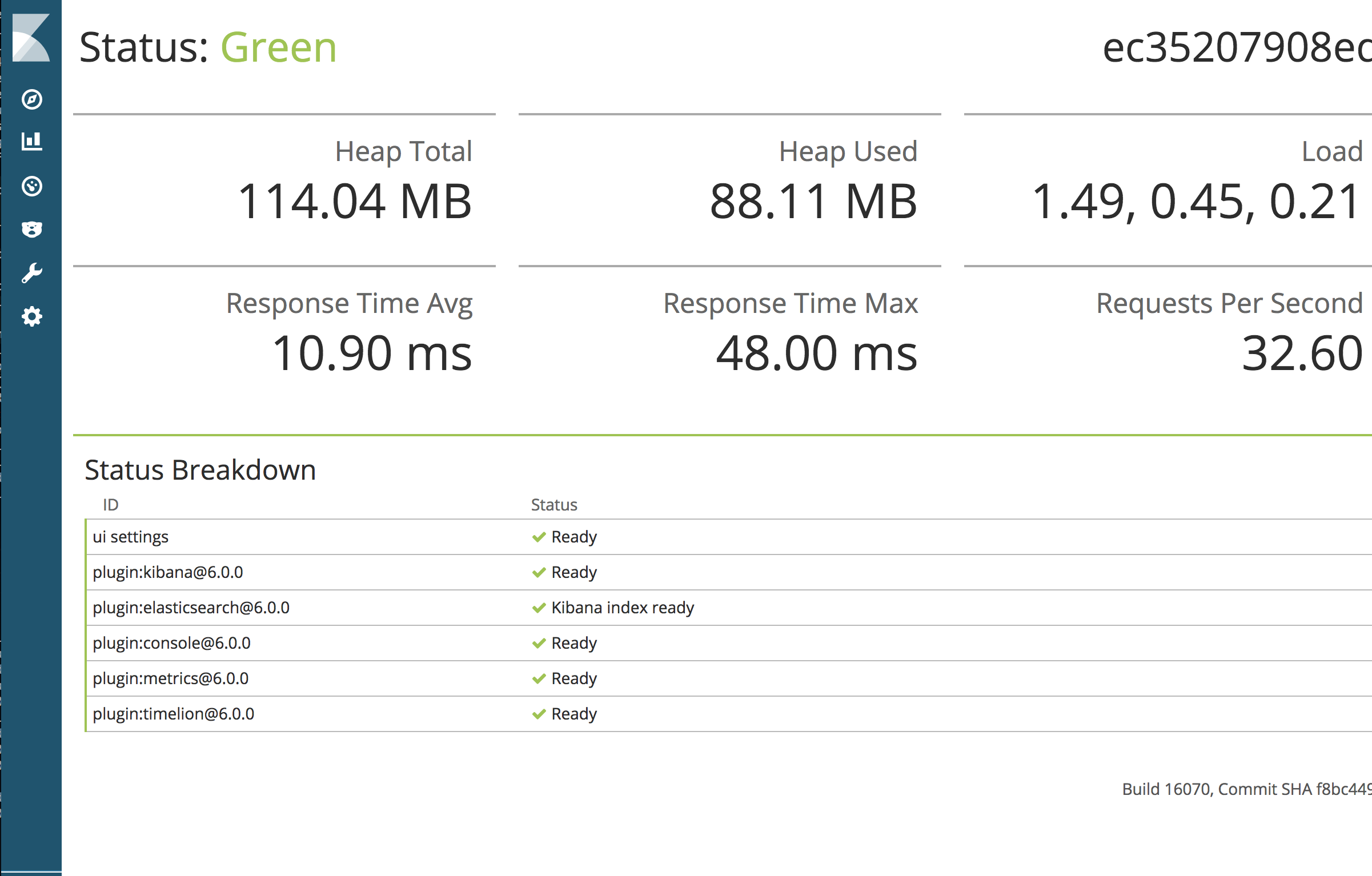Open the Timelion bear icon
1372x876 pixels.
pos(31,230)
